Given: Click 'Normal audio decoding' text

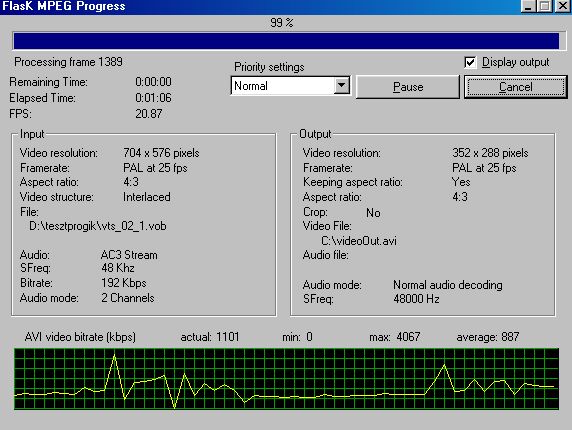Looking at the screenshot, I should tap(448, 285).
